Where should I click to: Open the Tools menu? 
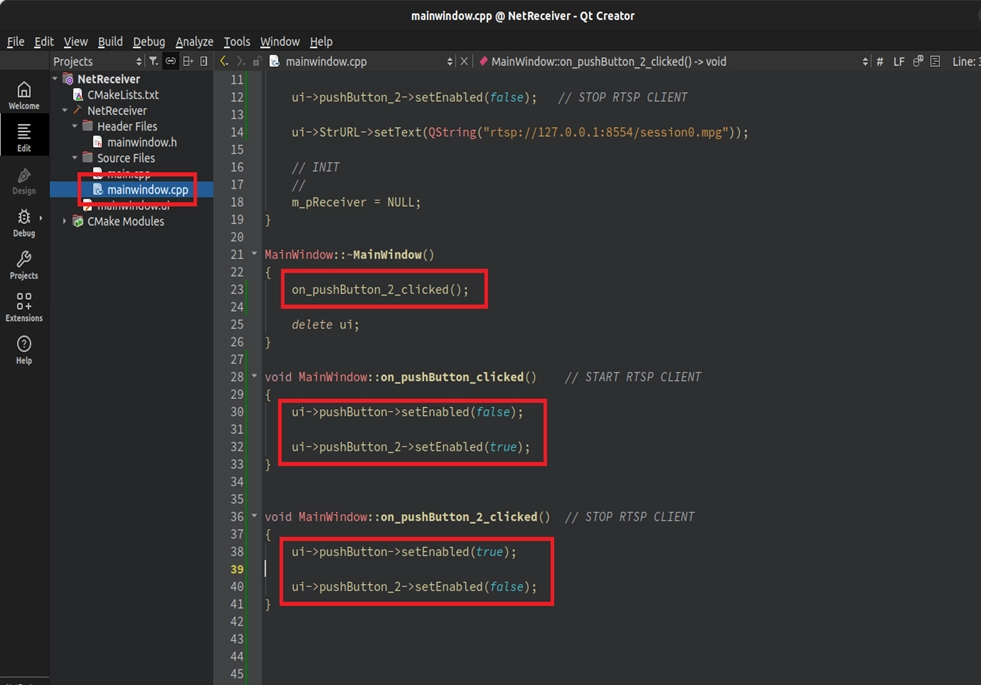tap(236, 41)
